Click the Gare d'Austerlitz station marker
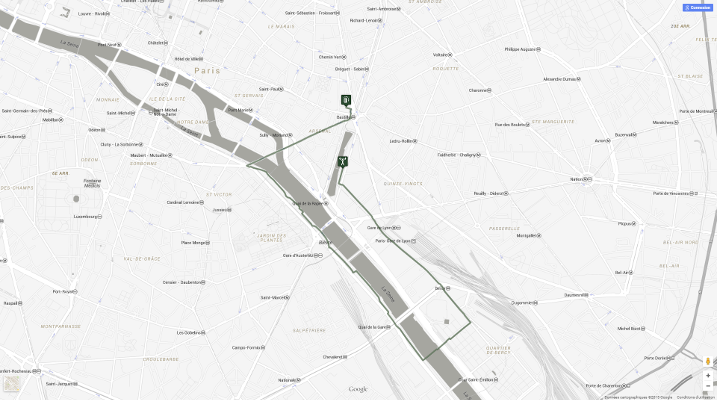The image size is (717, 400). pyautogui.click(x=318, y=256)
